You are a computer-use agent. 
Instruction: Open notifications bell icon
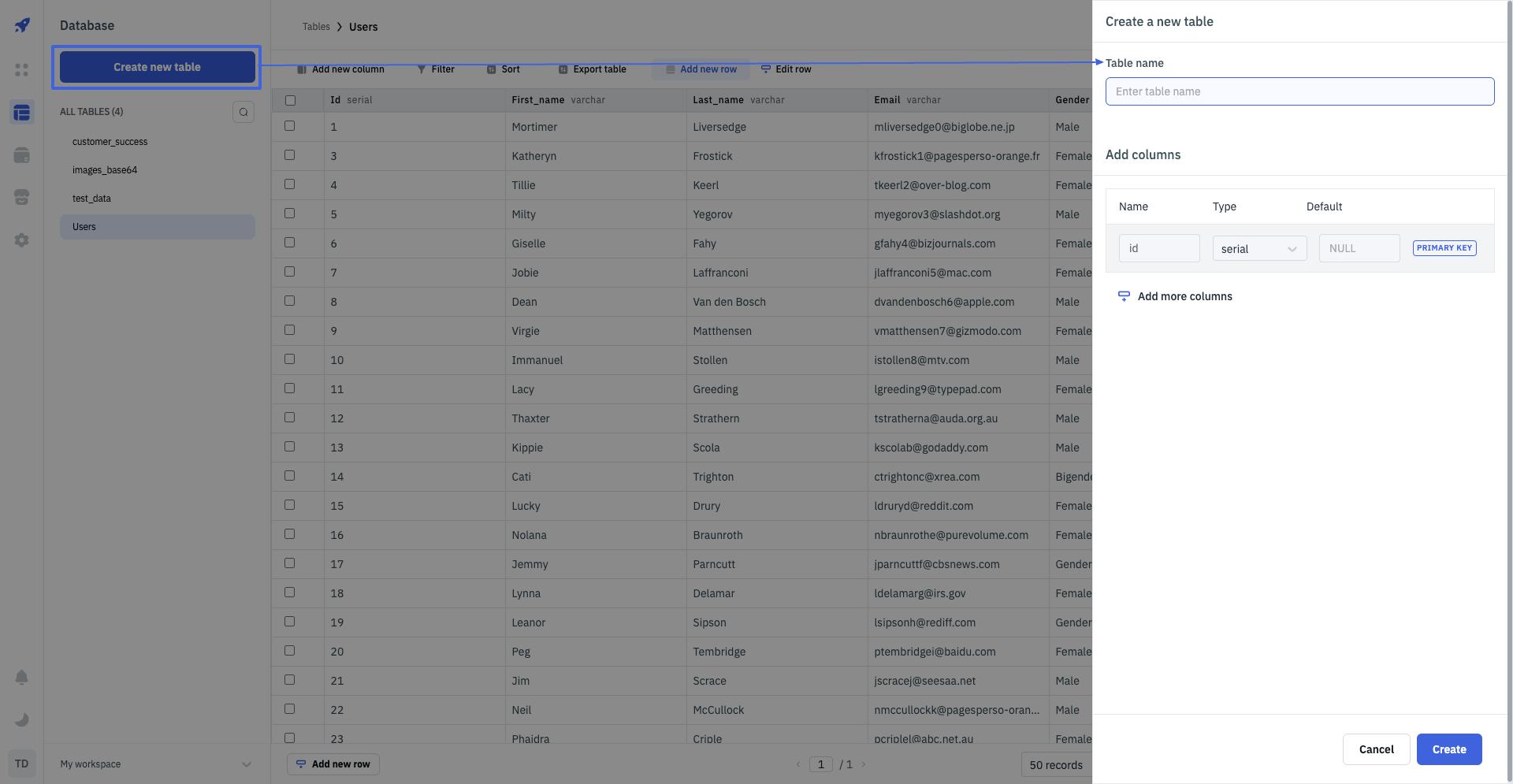coord(22,678)
